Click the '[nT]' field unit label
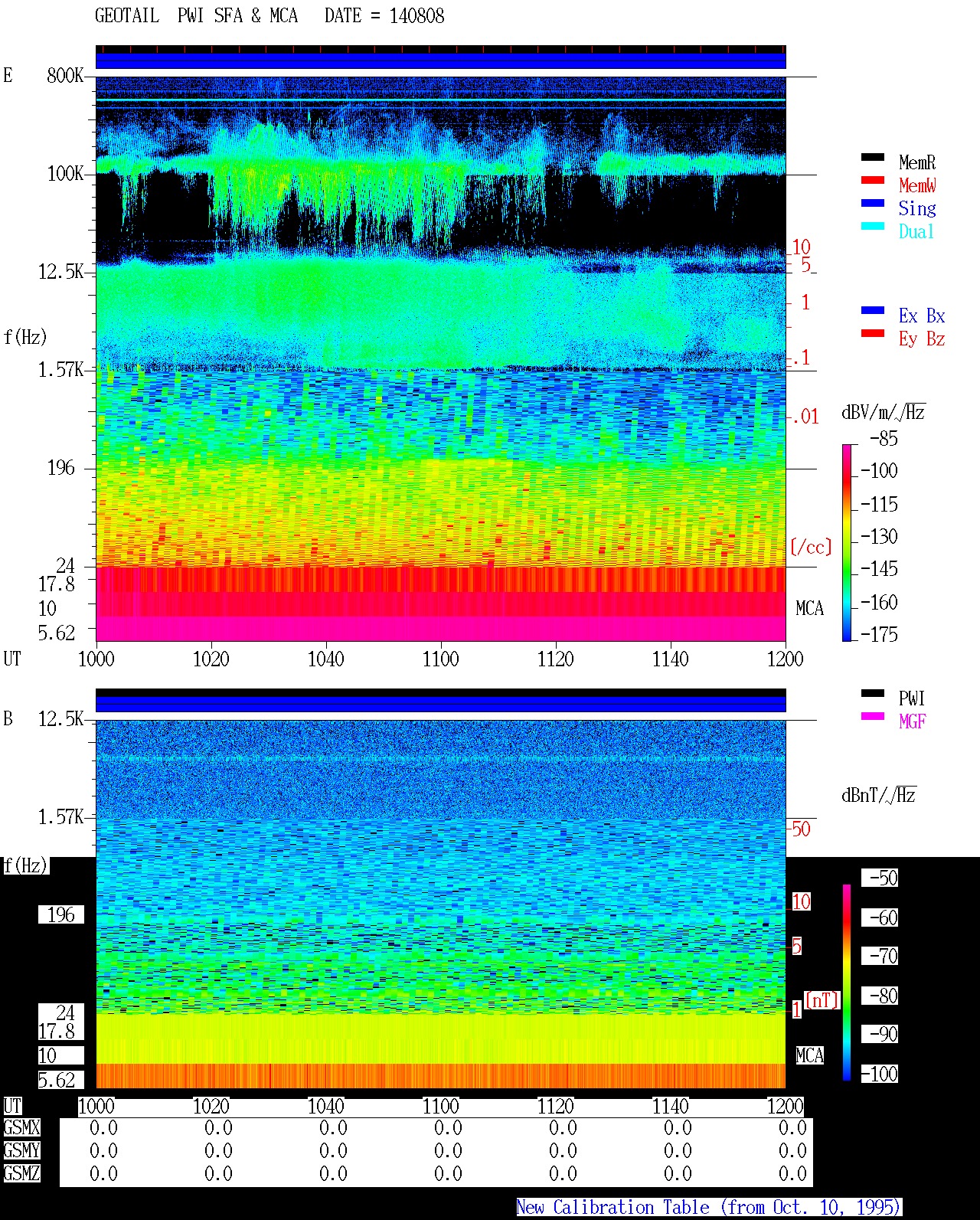Image resolution: width=980 pixels, height=1220 pixels. tap(822, 999)
